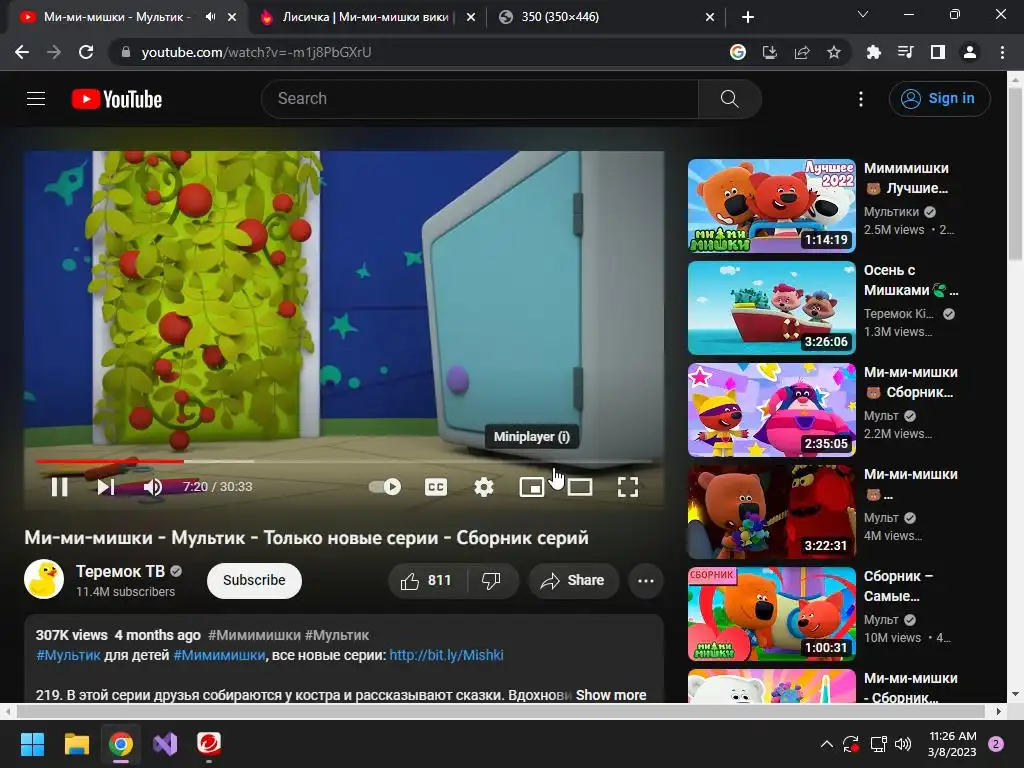Open File Explorer from taskbar
This screenshot has height=768, width=1024.
pyautogui.click(x=76, y=744)
